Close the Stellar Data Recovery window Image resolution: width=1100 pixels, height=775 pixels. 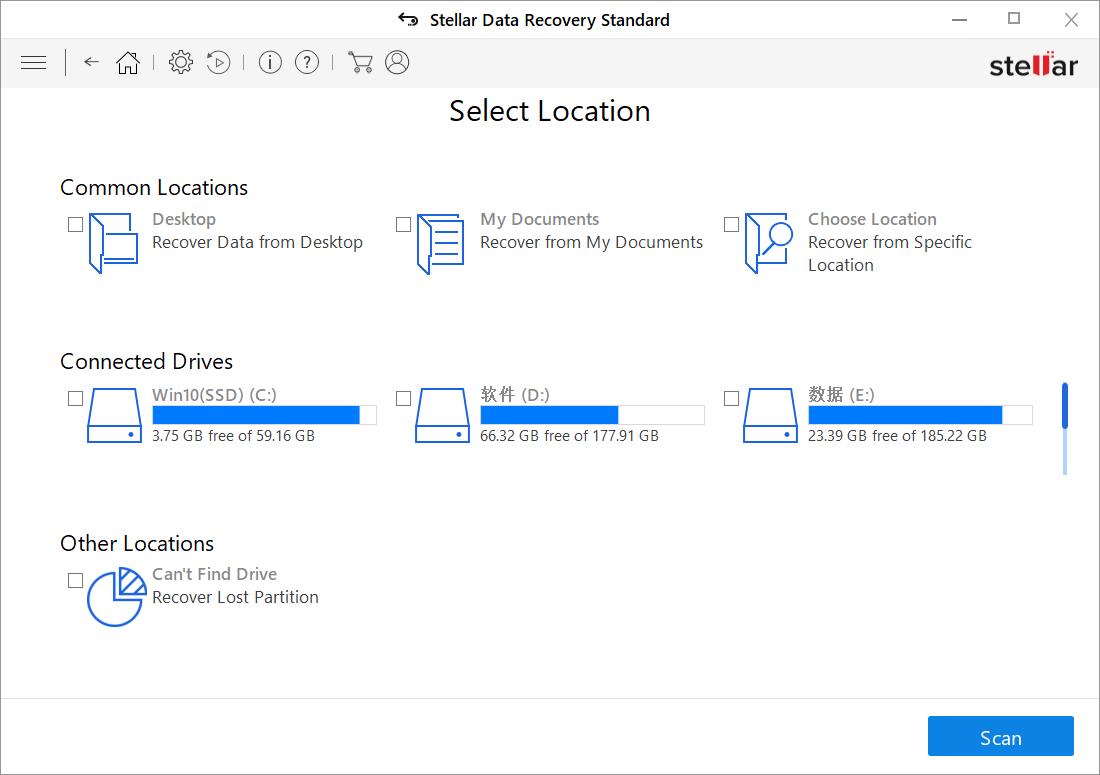coord(1071,20)
